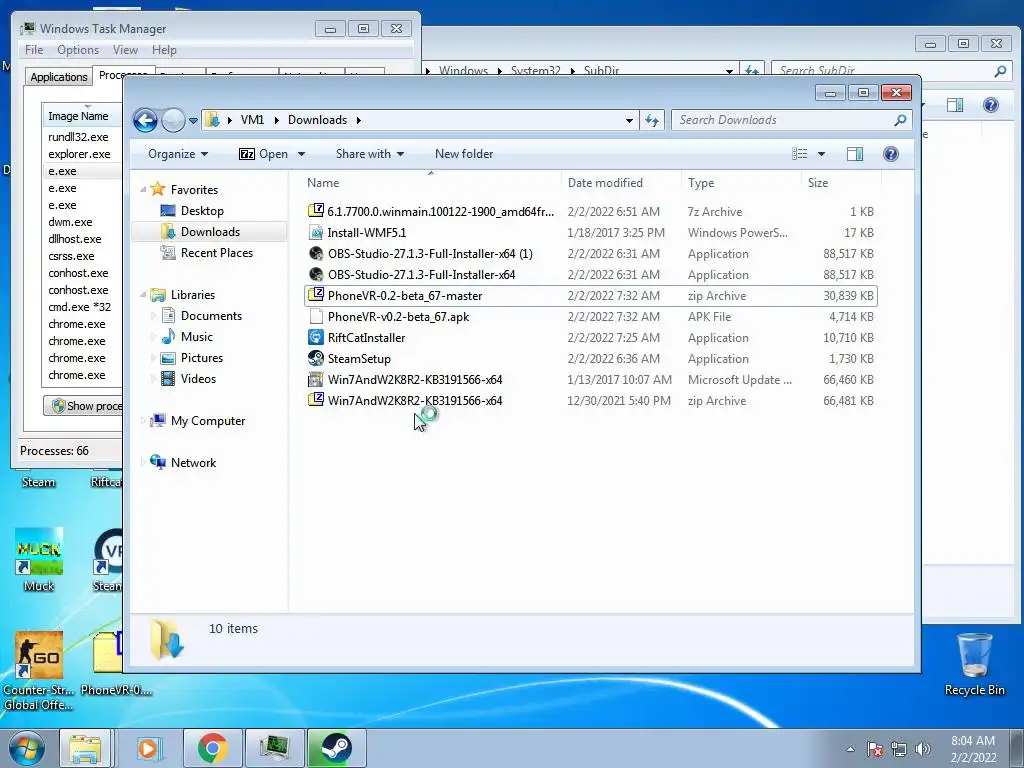Select the Install-WMF5.1 PowerShell script icon
The image size is (1024, 768).
pyautogui.click(x=316, y=232)
